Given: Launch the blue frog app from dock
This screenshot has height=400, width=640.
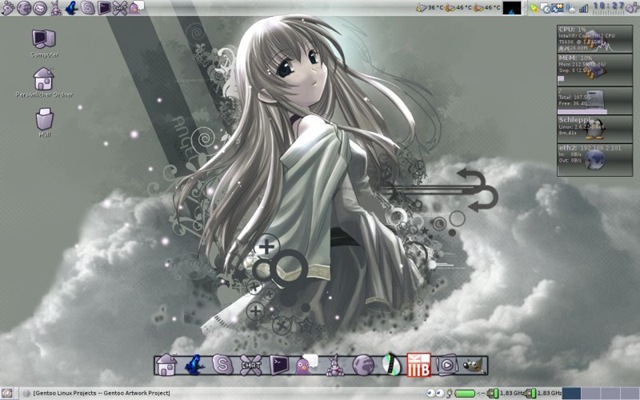Looking at the screenshot, I should tap(194, 365).
